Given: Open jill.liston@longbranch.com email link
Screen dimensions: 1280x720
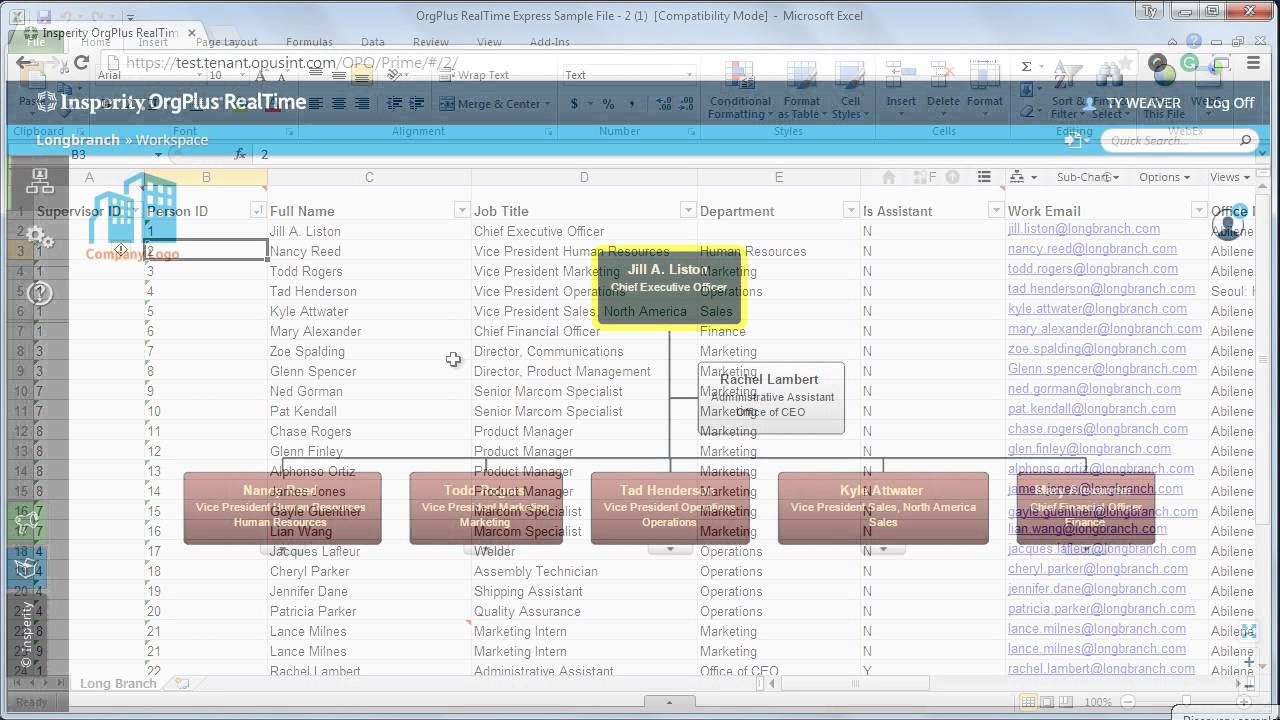Looking at the screenshot, I should [x=1084, y=229].
